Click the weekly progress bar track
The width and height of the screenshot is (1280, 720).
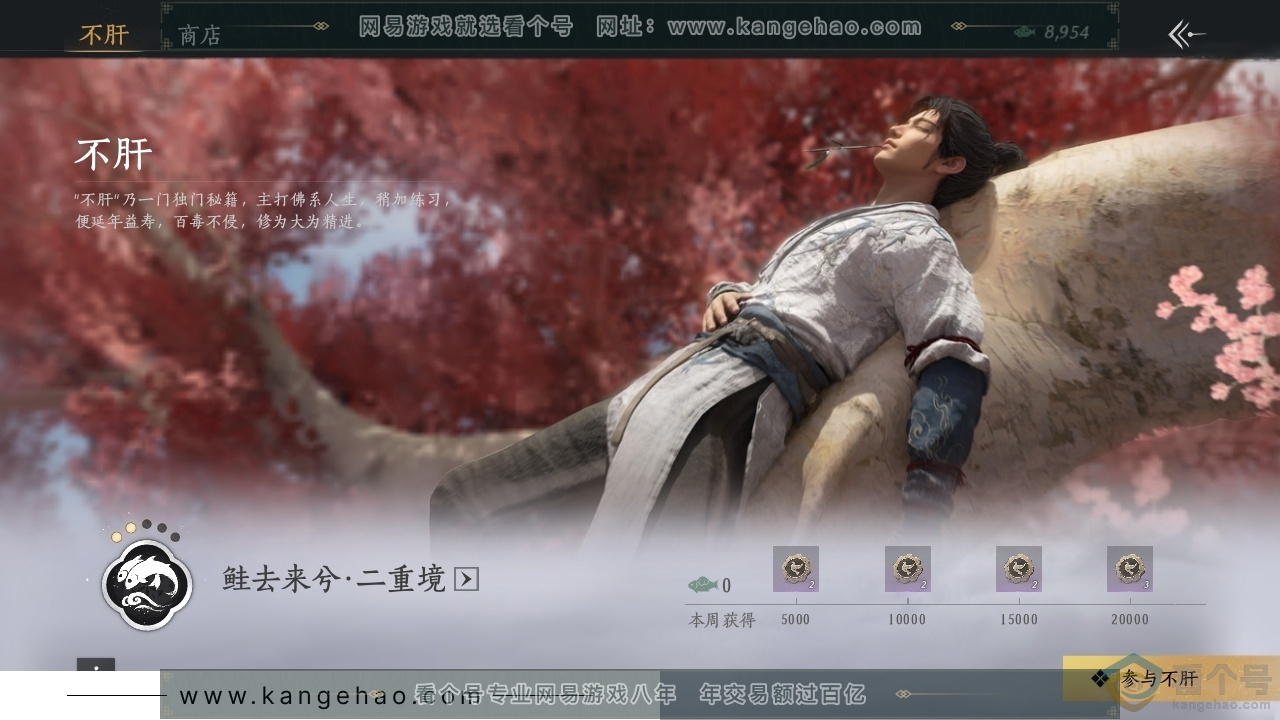pyautogui.click(x=945, y=604)
